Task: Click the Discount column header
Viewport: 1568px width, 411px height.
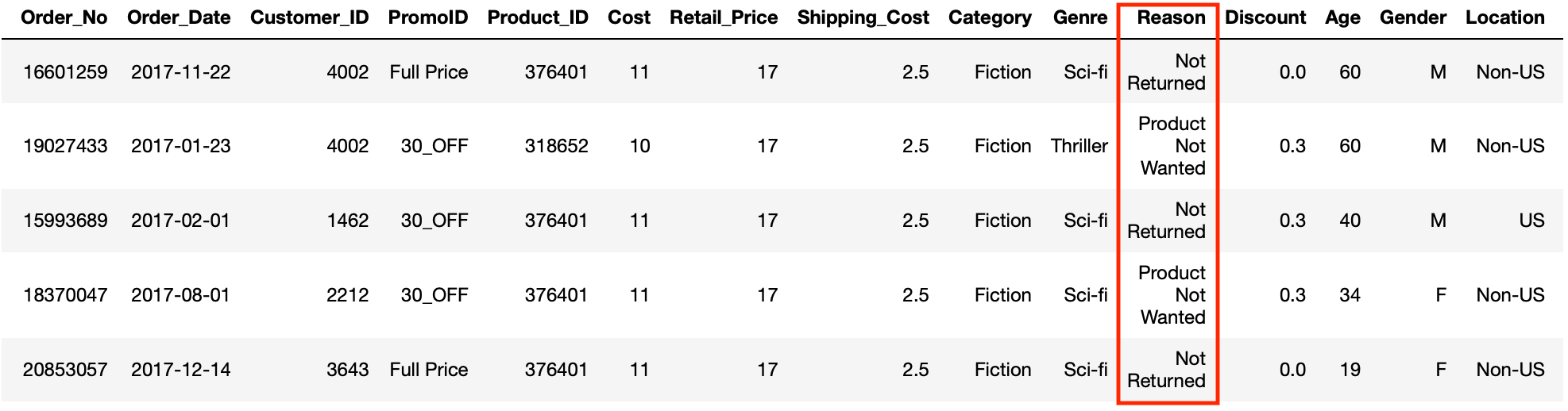Action: pos(1265,17)
